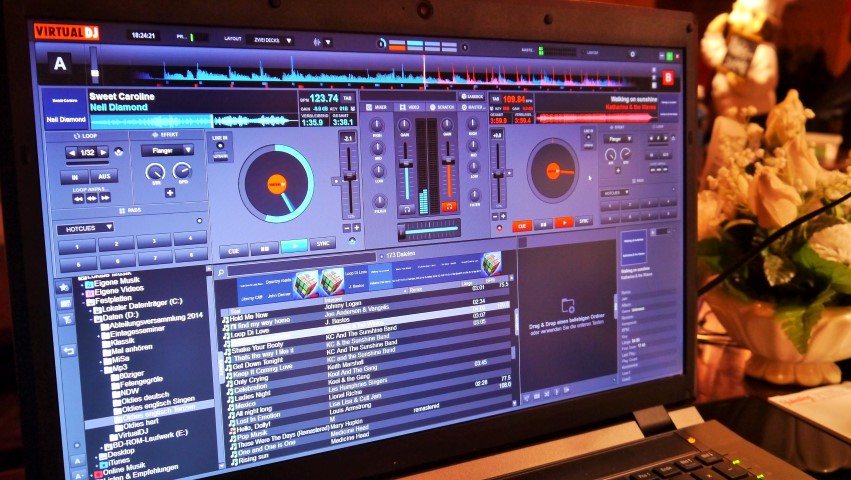Click the TAP tempo button beside BPM 123.74
This screenshot has width=851, height=480.
pos(347,98)
